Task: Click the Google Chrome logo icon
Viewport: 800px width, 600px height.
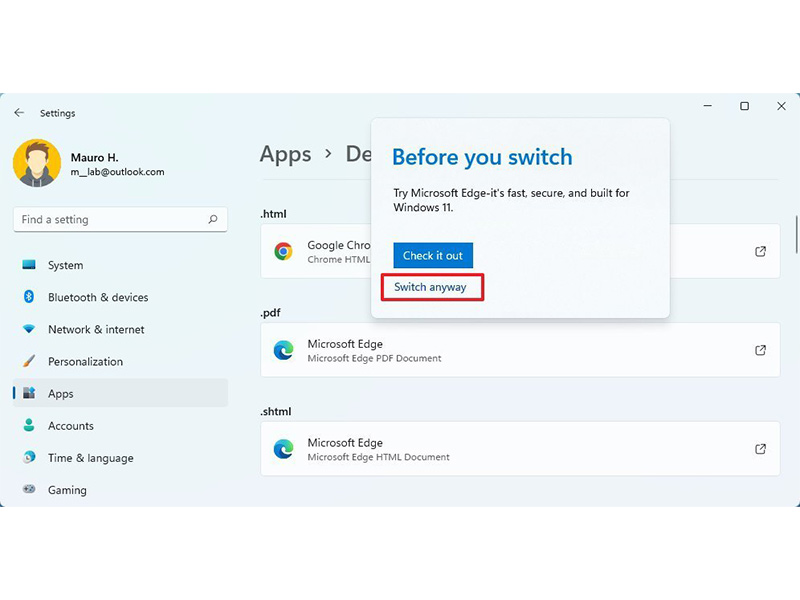Action: coord(284,251)
